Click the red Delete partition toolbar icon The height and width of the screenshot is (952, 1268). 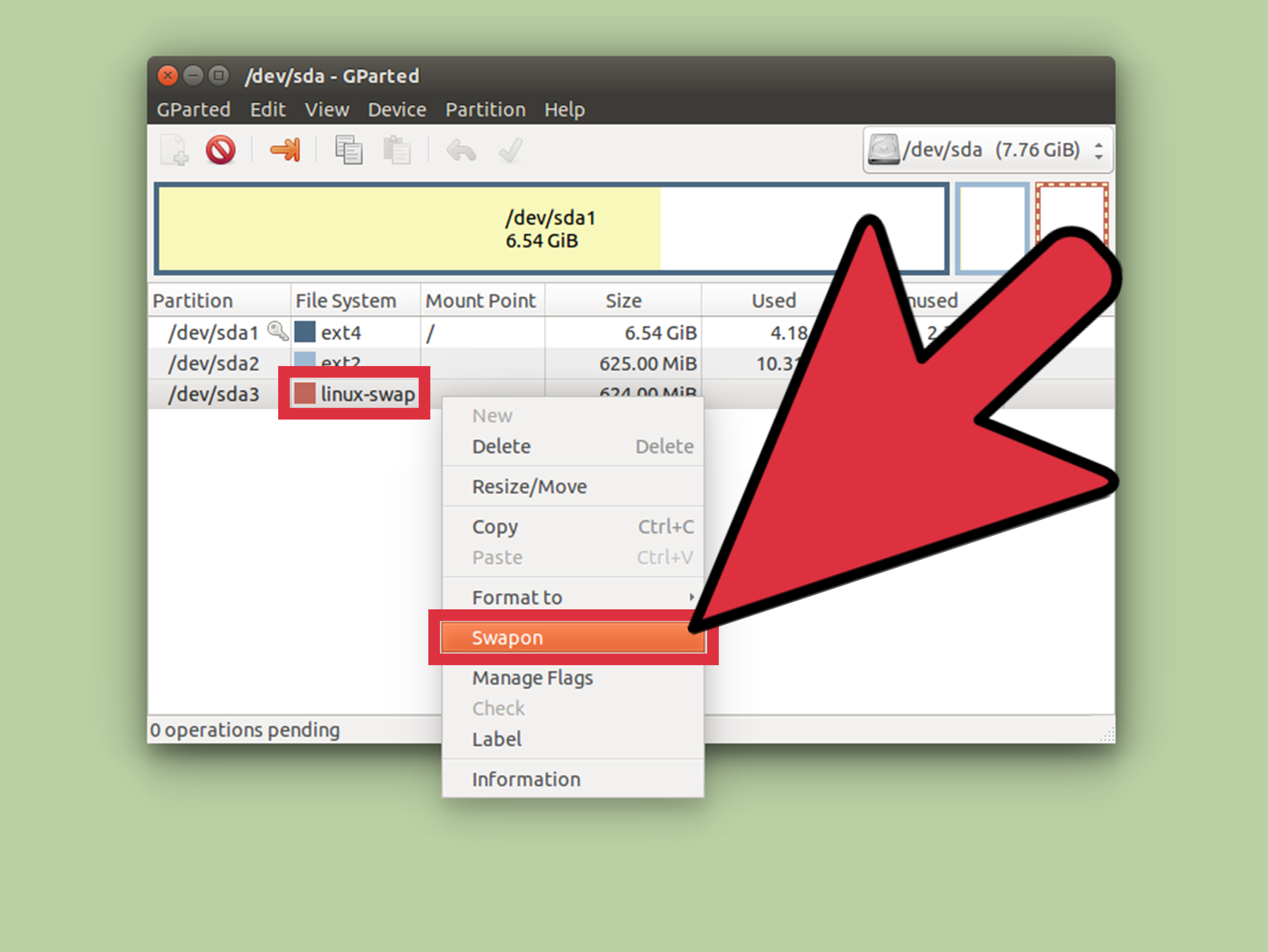[221, 150]
